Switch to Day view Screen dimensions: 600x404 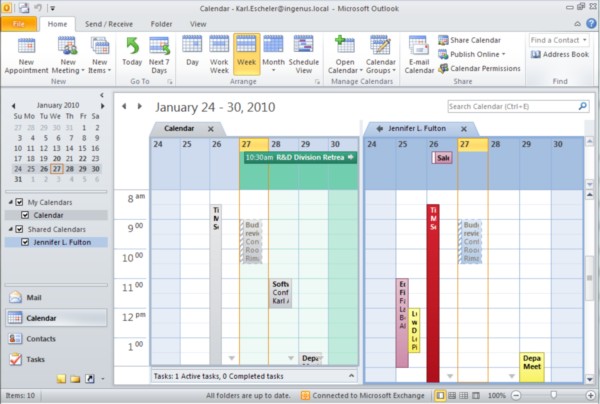click(192, 51)
